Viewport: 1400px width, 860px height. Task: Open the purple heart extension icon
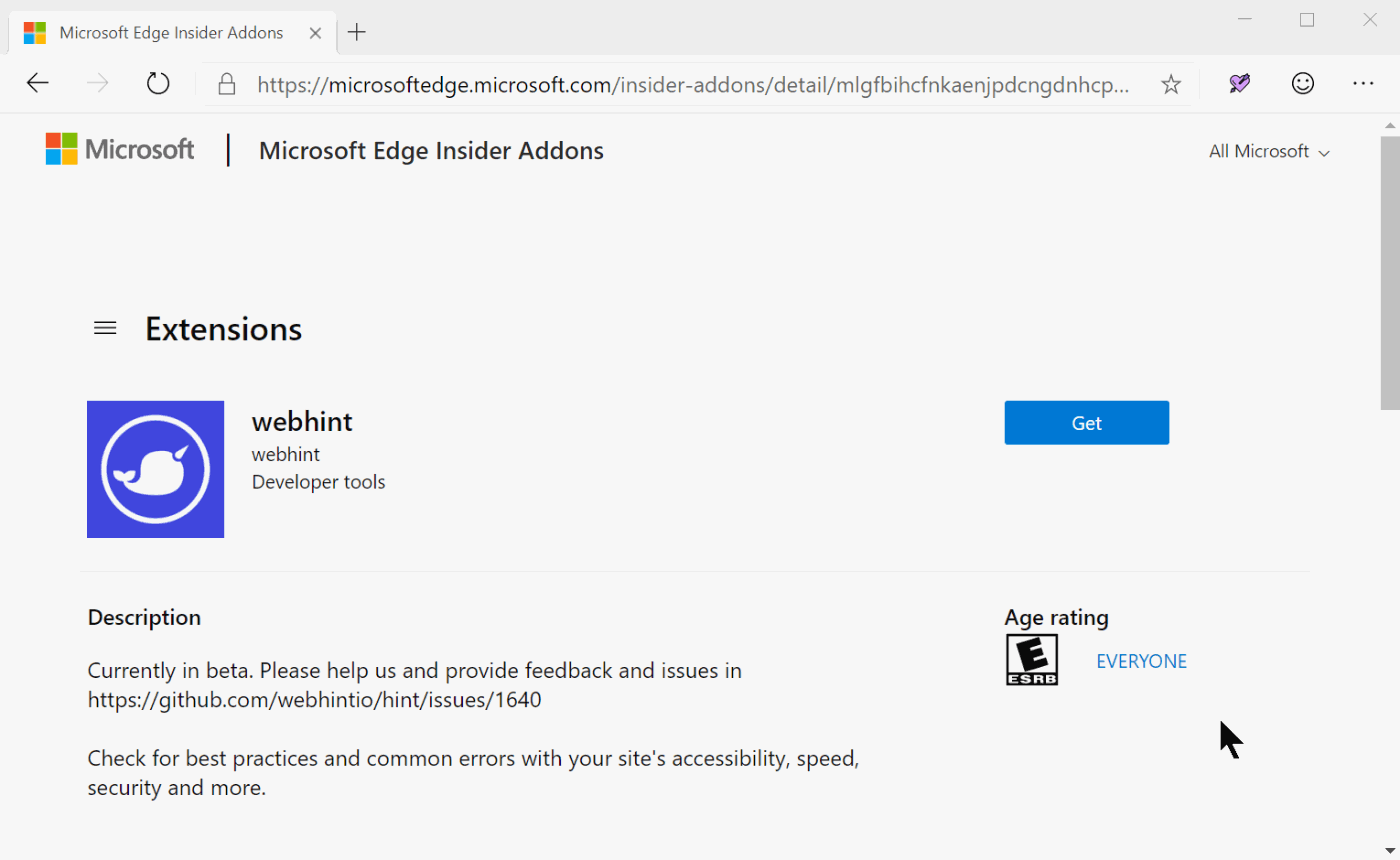(x=1240, y=84)
